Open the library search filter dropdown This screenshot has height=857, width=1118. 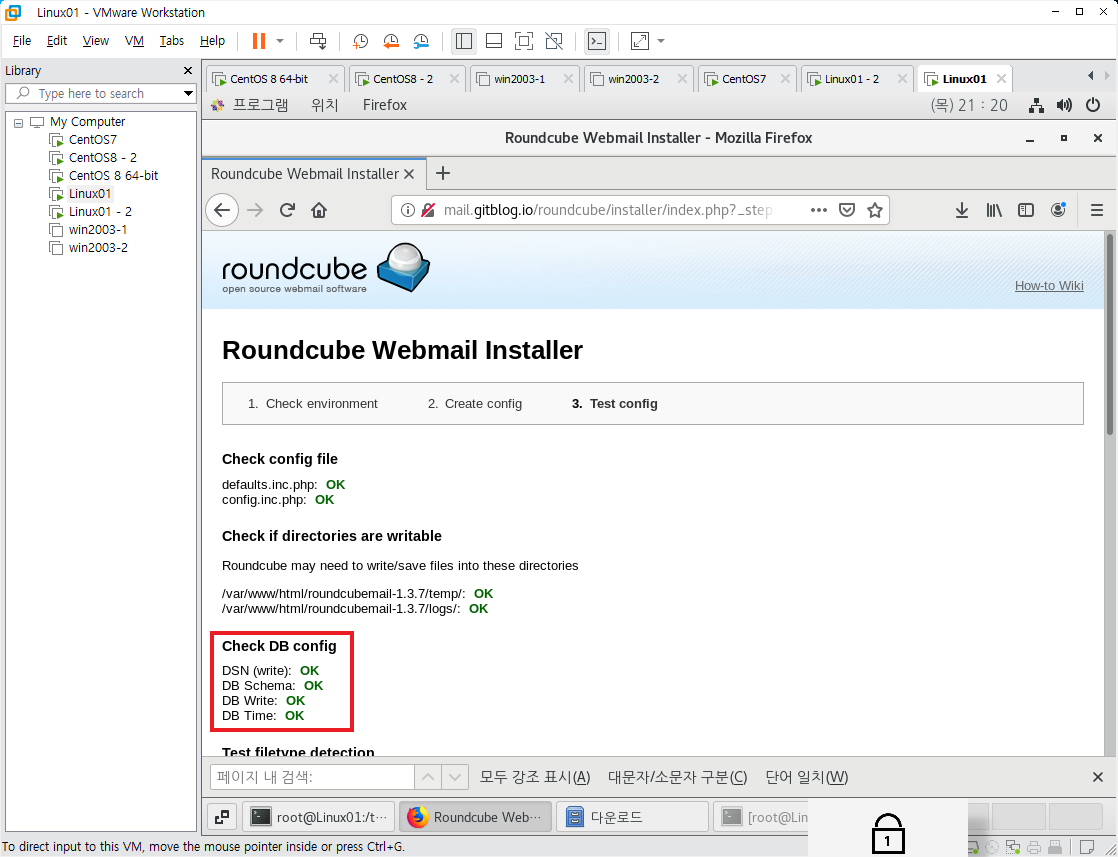(x=188, y=93)
